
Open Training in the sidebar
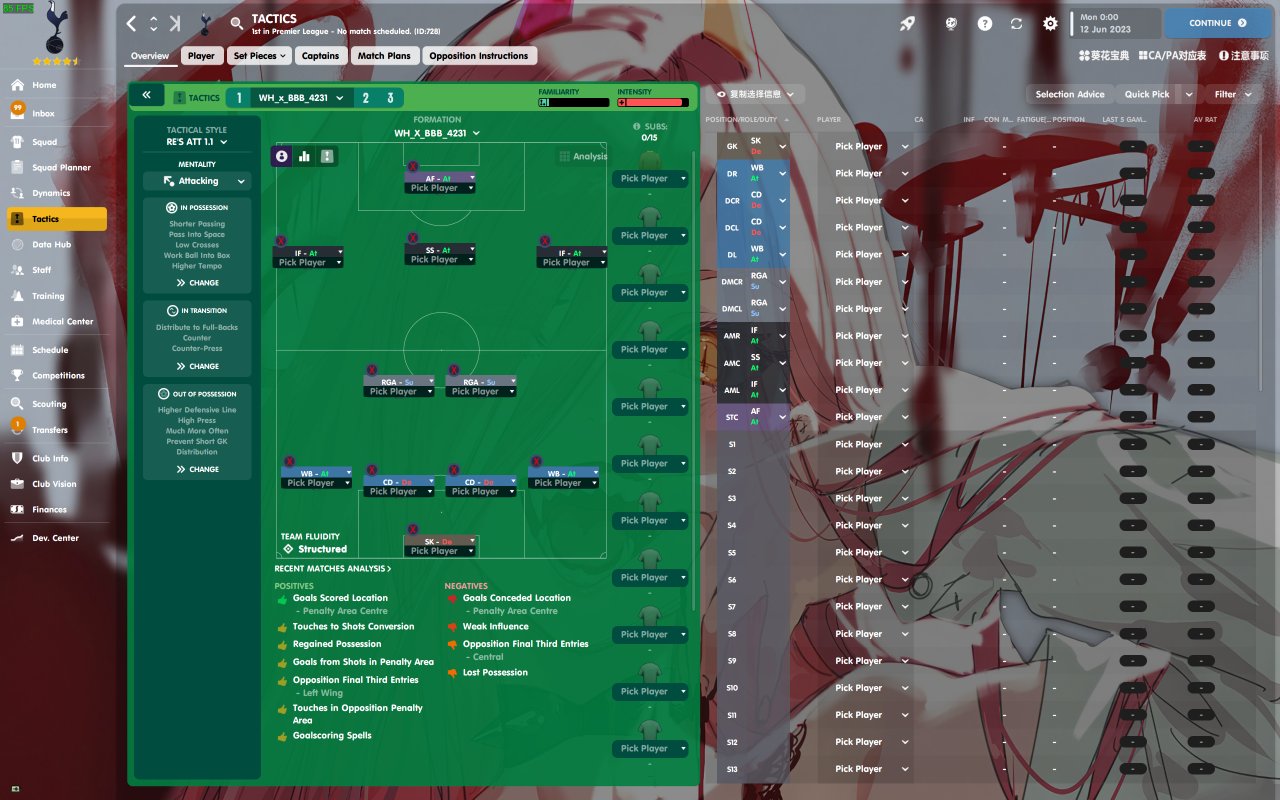click(57, 296)
